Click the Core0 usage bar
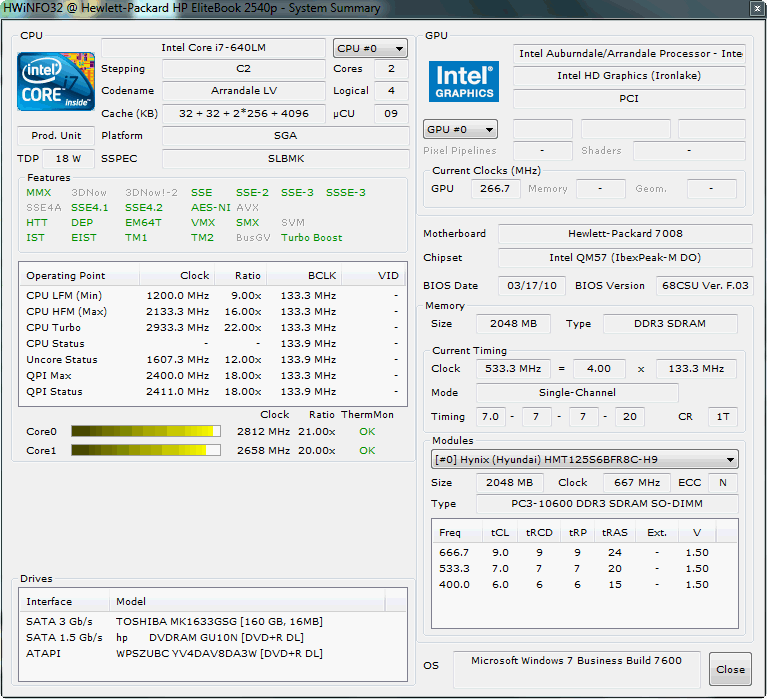This screenshot has height=699, width=767. [146, 431]
